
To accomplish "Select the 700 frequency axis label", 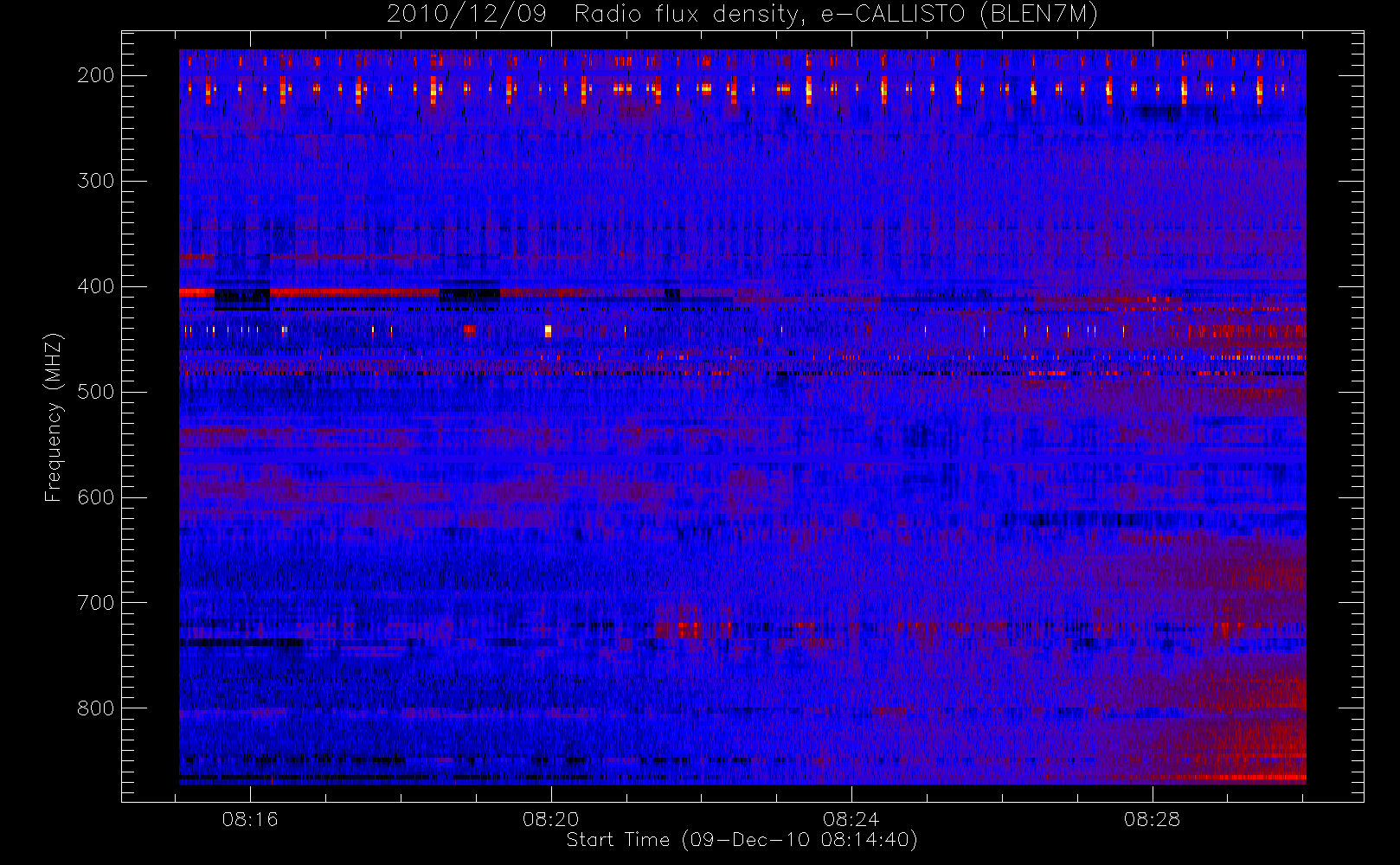I will [95, 603].
